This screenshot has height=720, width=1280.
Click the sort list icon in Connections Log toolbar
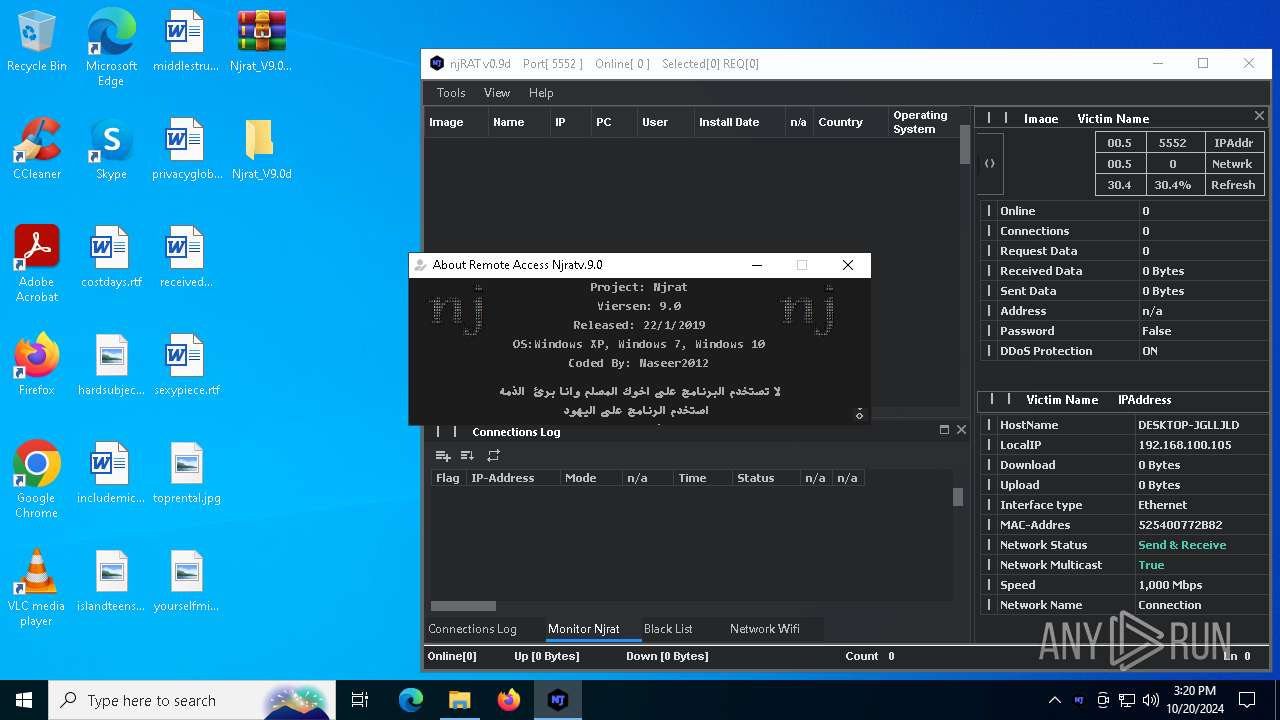coord(467,456)
